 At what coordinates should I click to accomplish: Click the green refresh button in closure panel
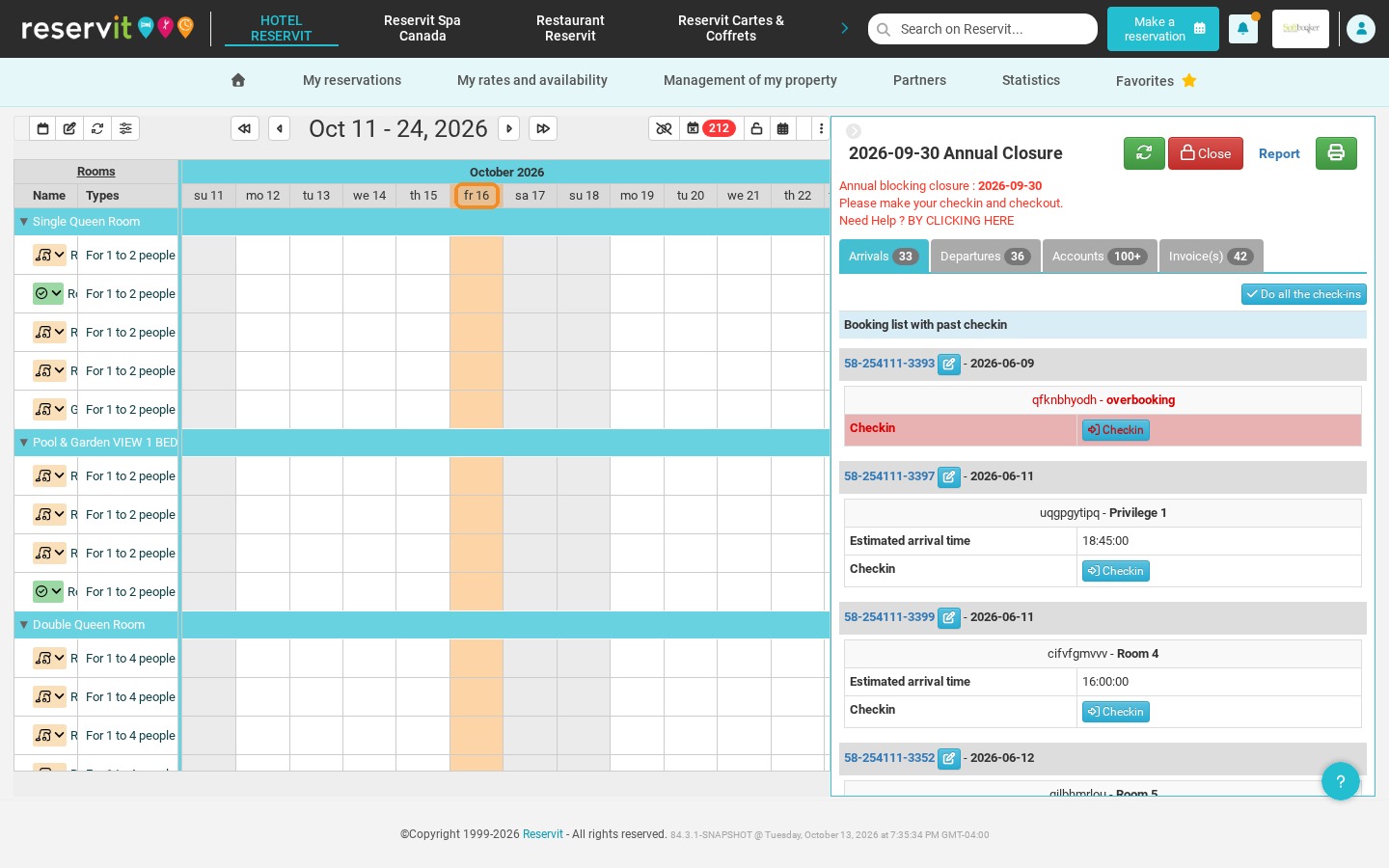tap(1144, 153)
